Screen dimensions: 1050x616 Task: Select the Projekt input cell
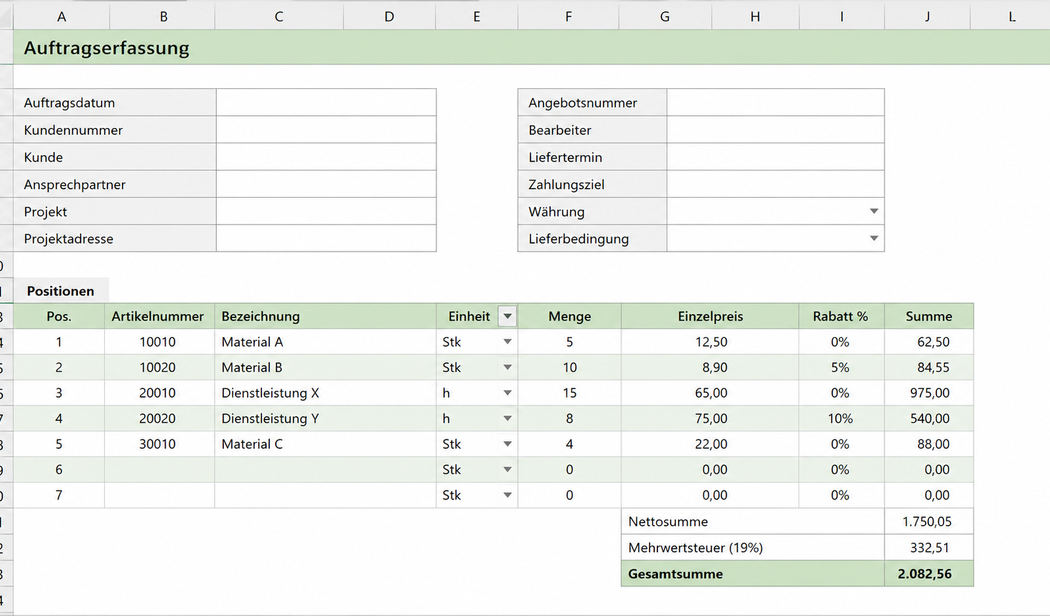[x=326, y=212]
